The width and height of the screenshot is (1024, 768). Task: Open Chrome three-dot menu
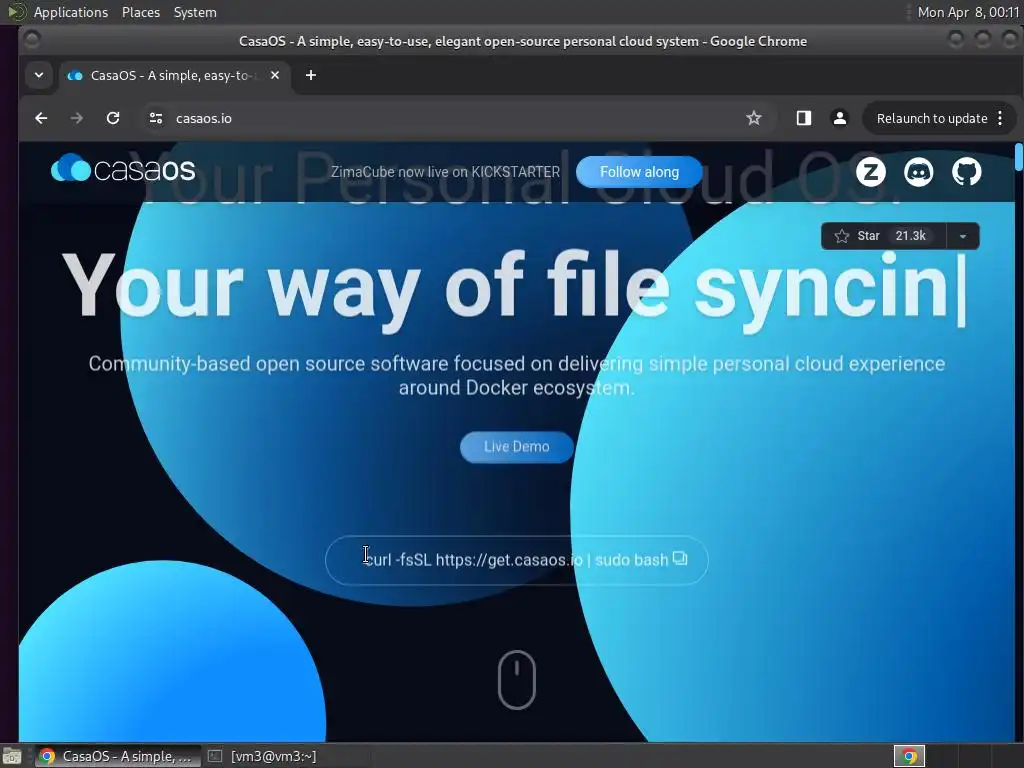(1000, 118)
